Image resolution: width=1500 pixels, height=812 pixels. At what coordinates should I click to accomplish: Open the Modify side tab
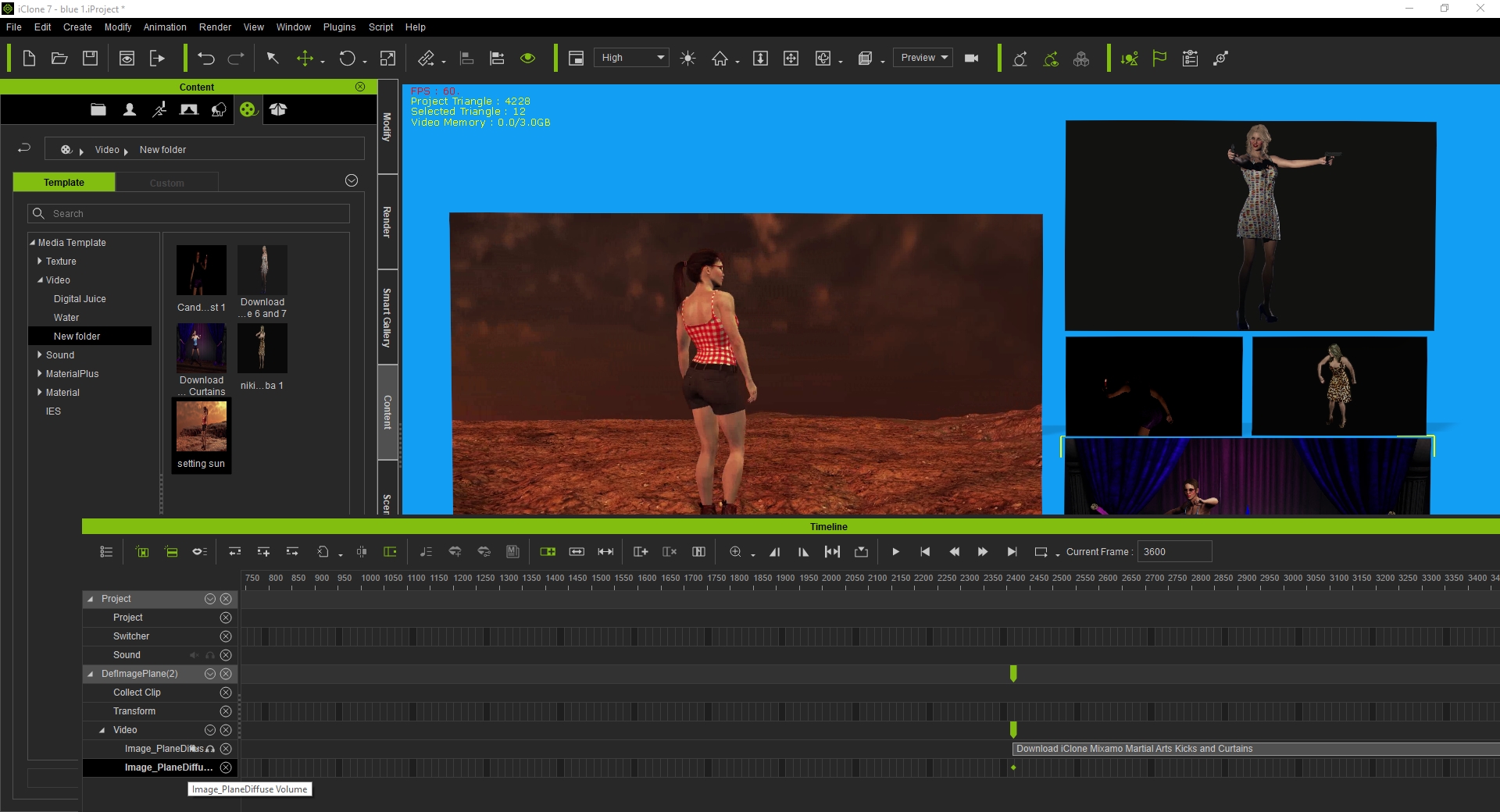point(387,126)
